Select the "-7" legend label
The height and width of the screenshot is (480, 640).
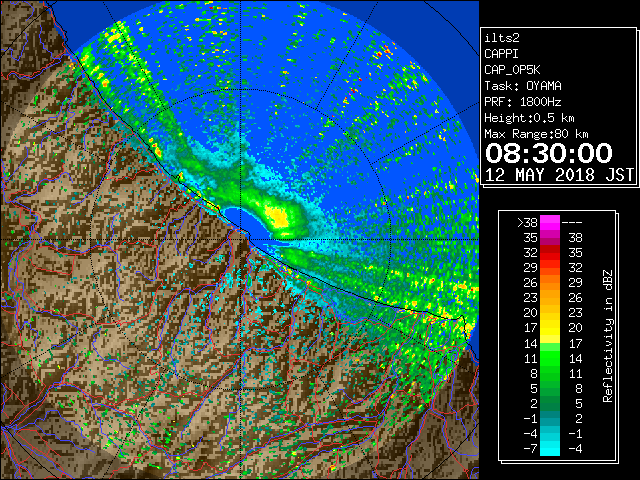click(x=531, y=449)
